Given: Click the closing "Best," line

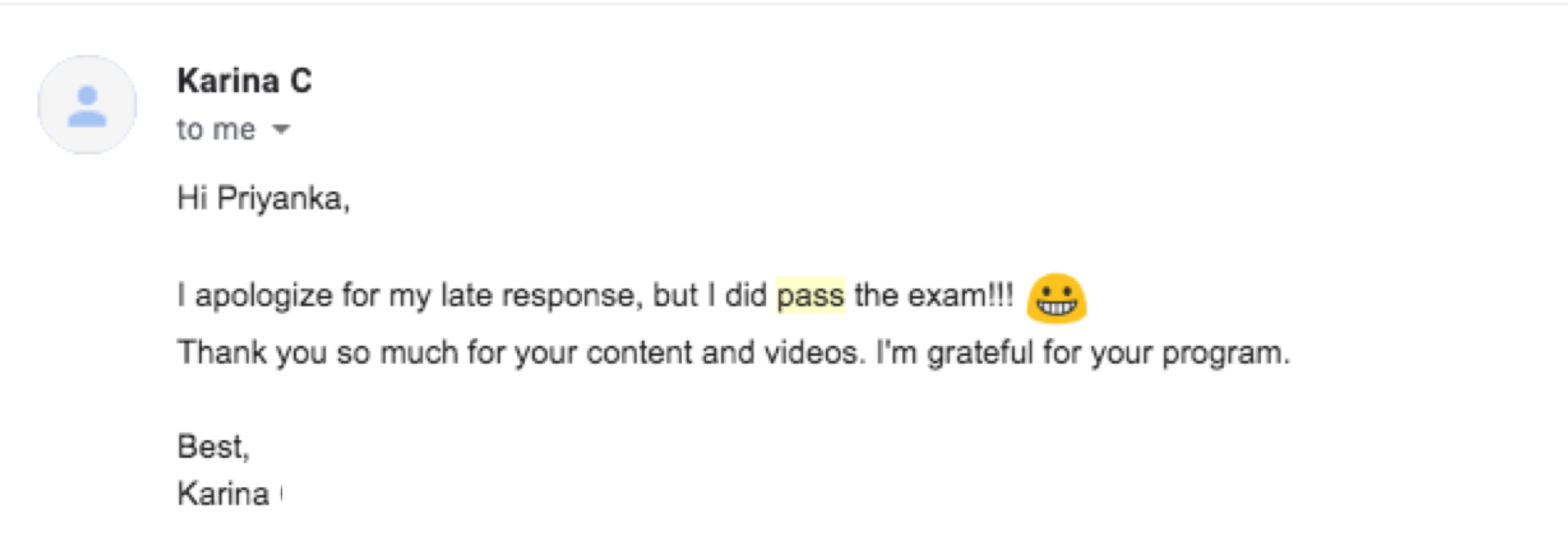Looking at the screenshot, I should click(214, 447).
